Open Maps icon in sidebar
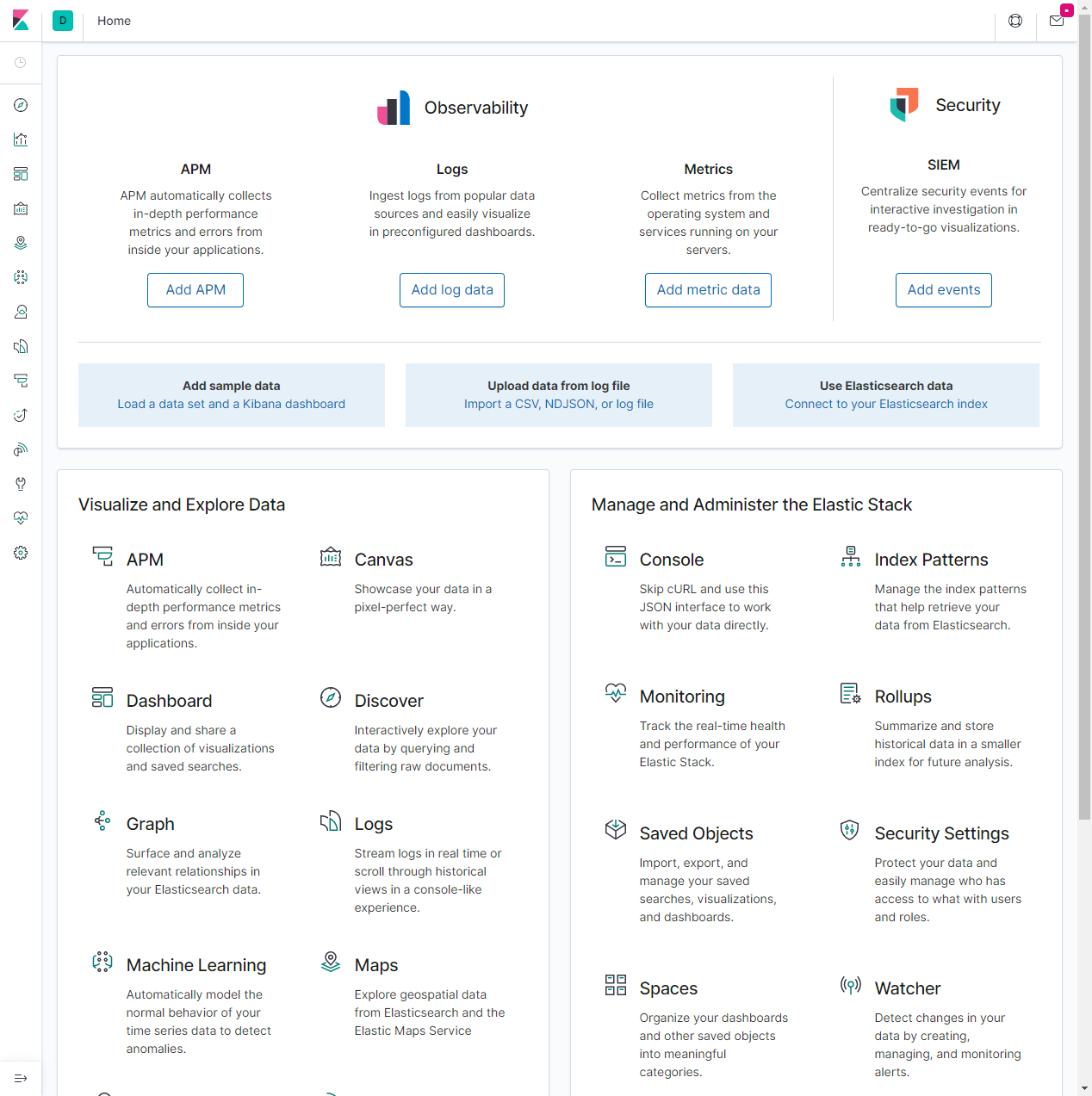 click(21, 243)
